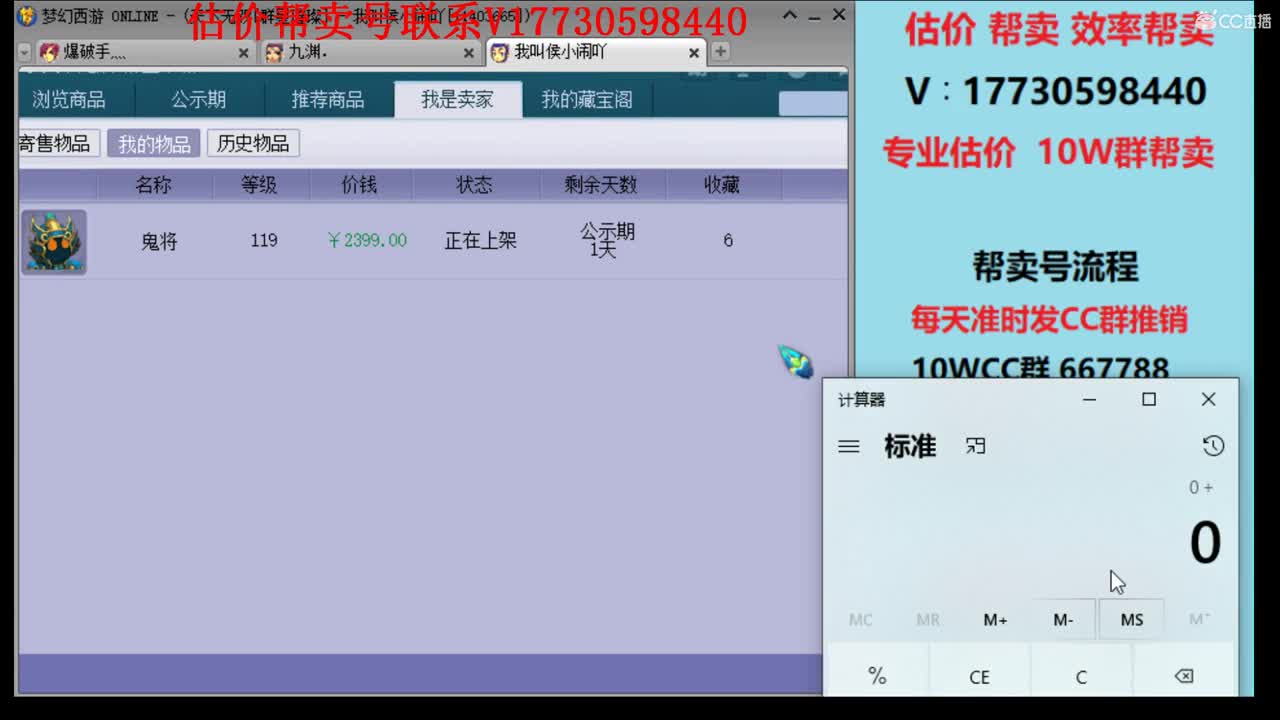1280x720 pixels.
Task: Click the M+ memory add button
Action: click(995, 620)
